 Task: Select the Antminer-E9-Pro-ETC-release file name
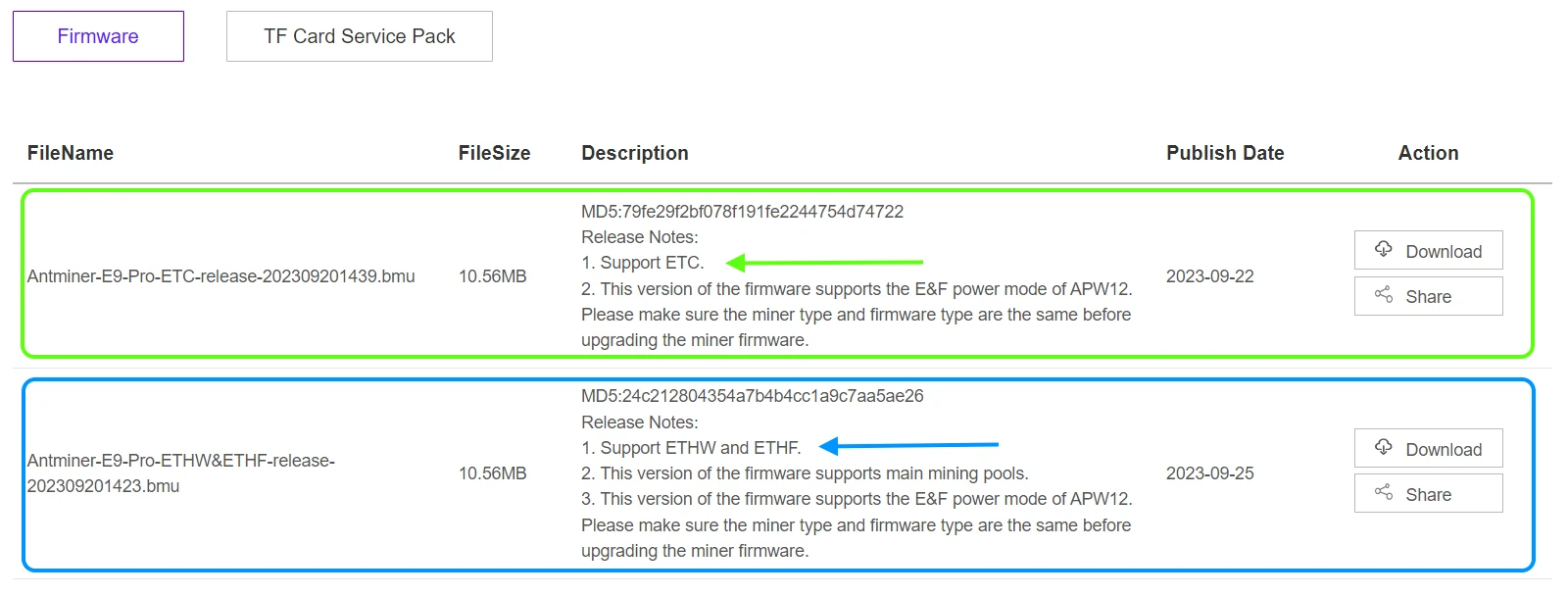(220, 276)
